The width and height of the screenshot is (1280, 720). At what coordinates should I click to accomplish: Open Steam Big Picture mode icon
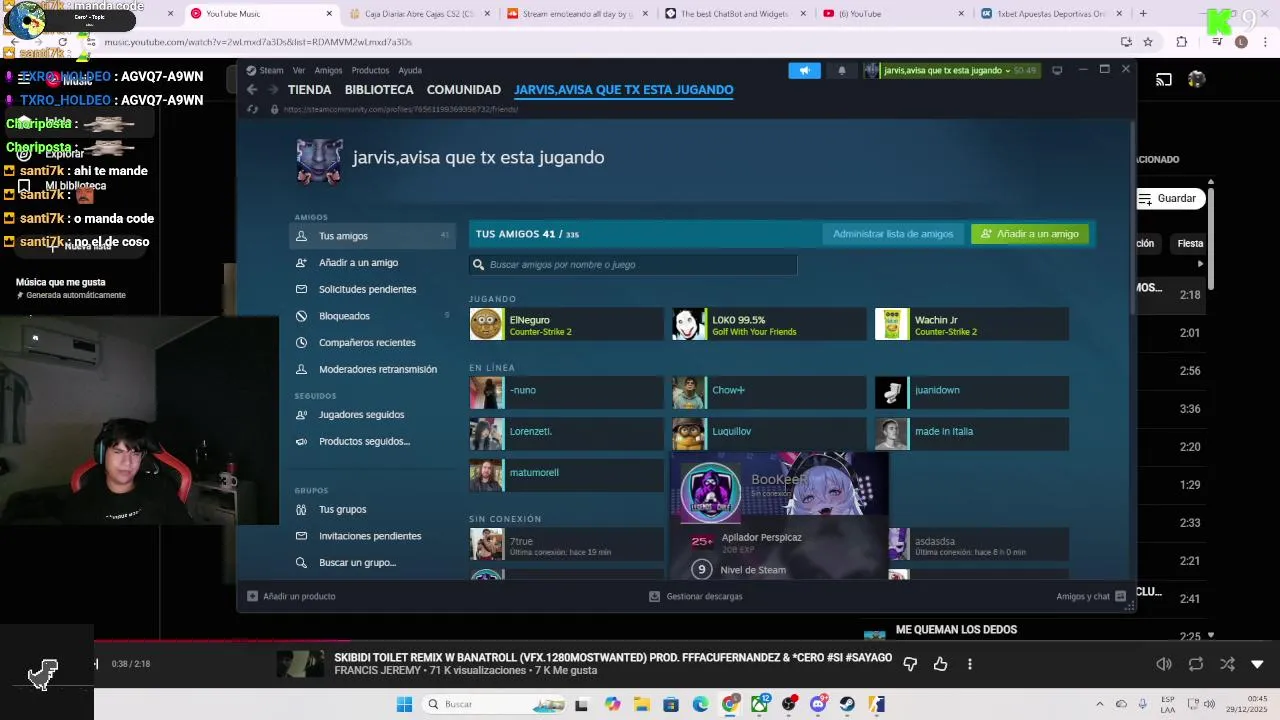[x=1057, y=70]
